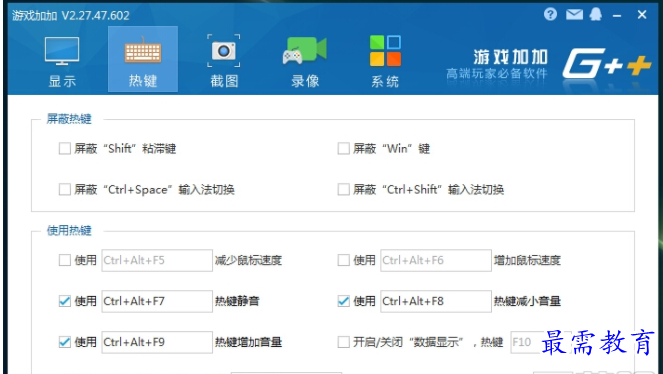This screenshot has width=663, height=374.
Task: Click the Ctrl+Alt+F5 hotkey field
Action: [x=157, y=260]
